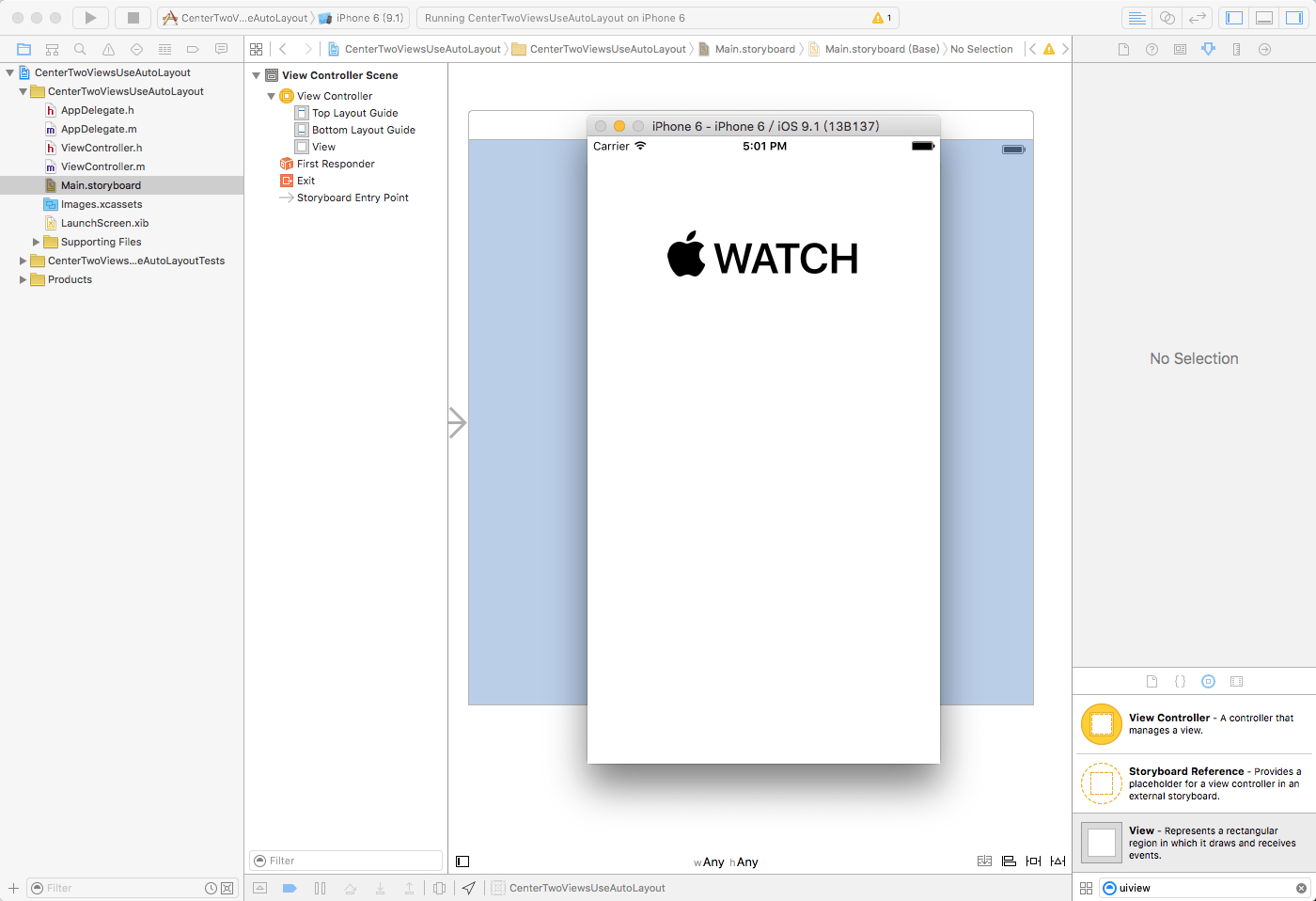Open the Media library tab
The width and height of the screenshot is (1316, 901).
(x=1237, y=681)
